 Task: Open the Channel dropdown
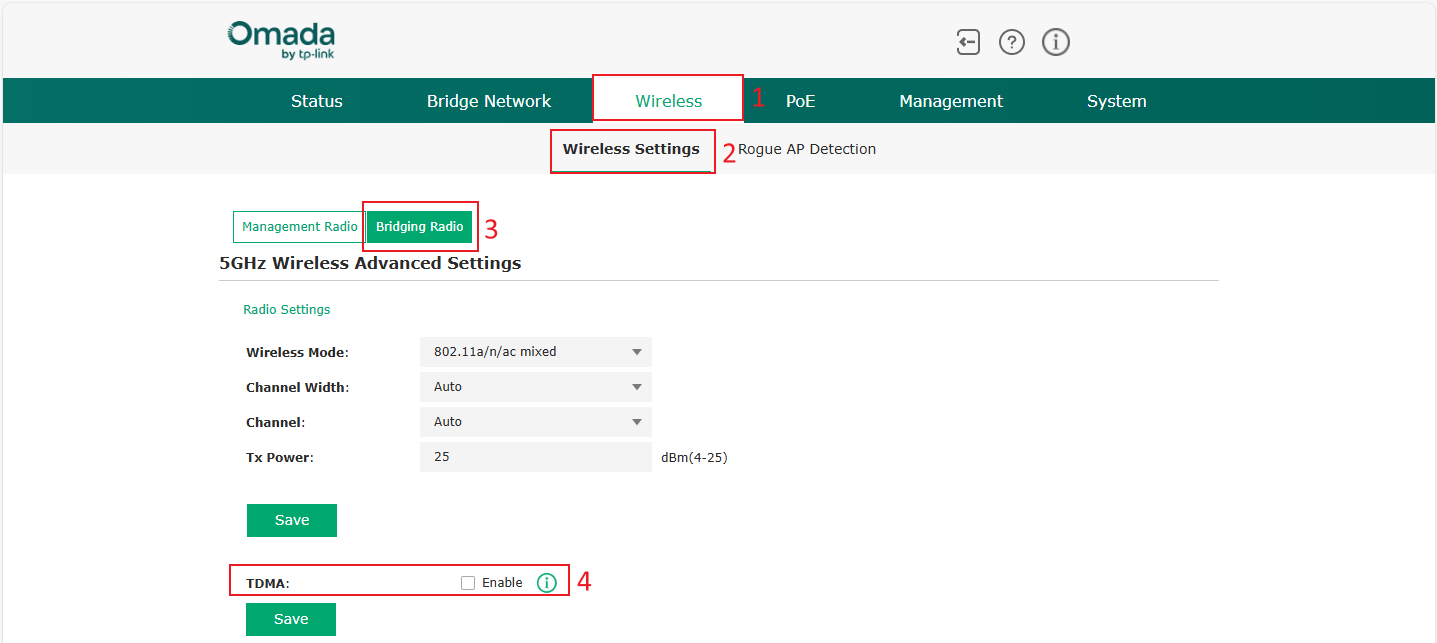click(535, 422)
